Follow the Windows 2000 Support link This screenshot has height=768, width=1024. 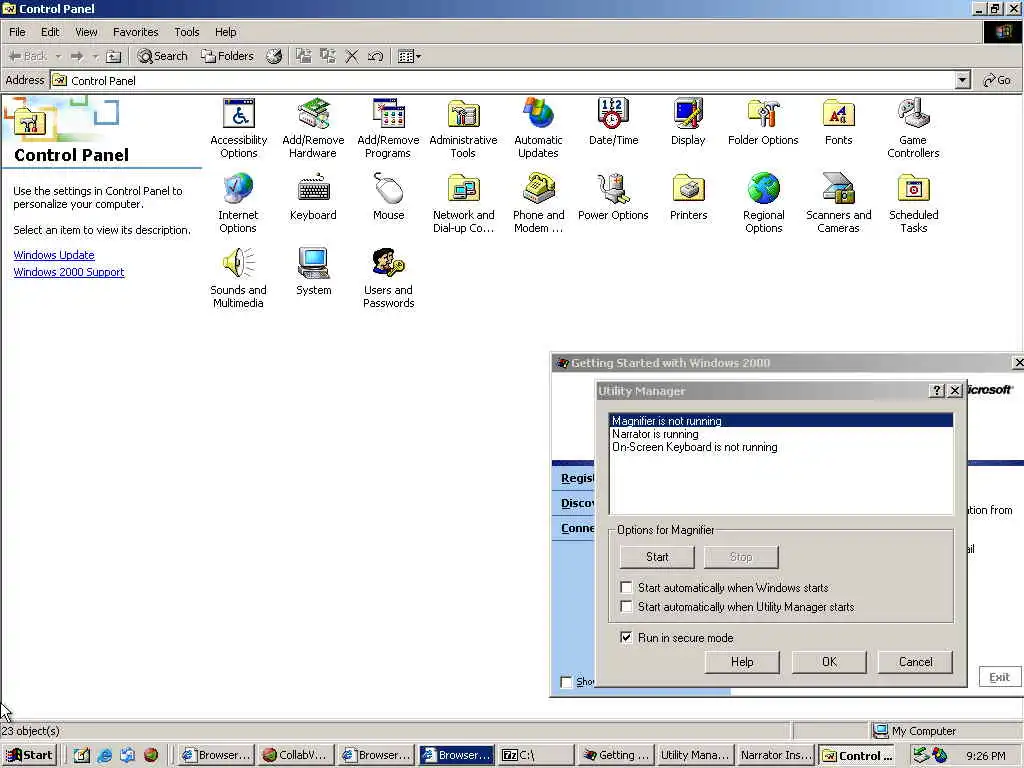69,272
